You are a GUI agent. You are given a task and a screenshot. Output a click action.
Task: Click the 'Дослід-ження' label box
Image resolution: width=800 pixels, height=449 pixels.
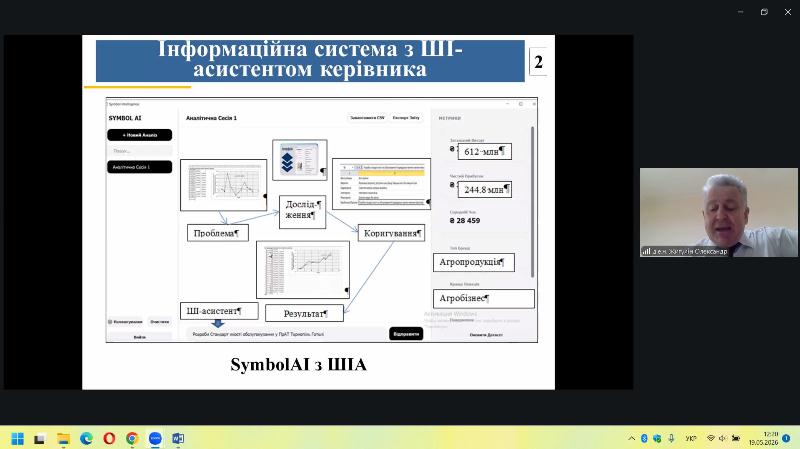303,211
